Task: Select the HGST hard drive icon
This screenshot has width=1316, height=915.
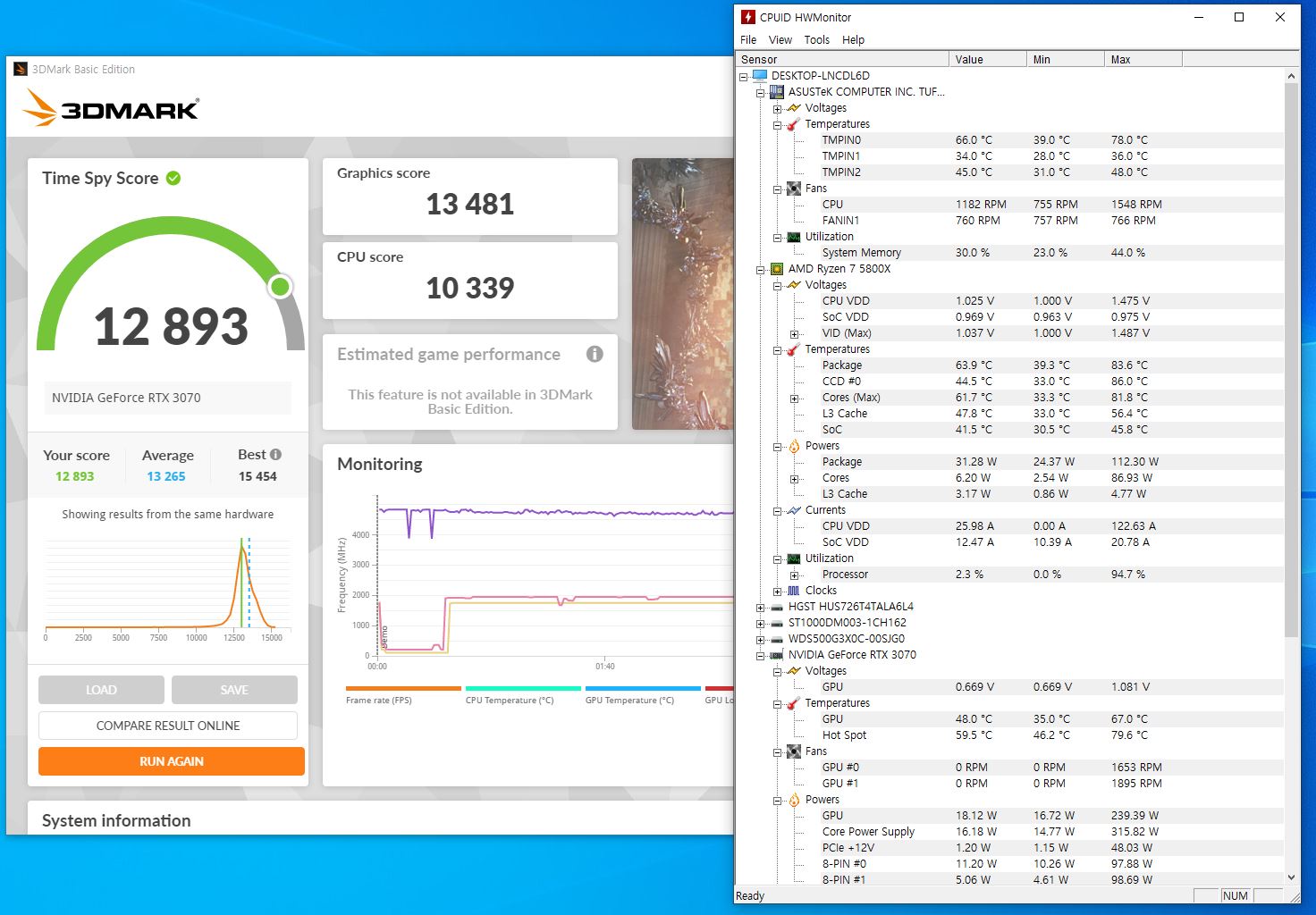Action: click(x=777, y=607)
